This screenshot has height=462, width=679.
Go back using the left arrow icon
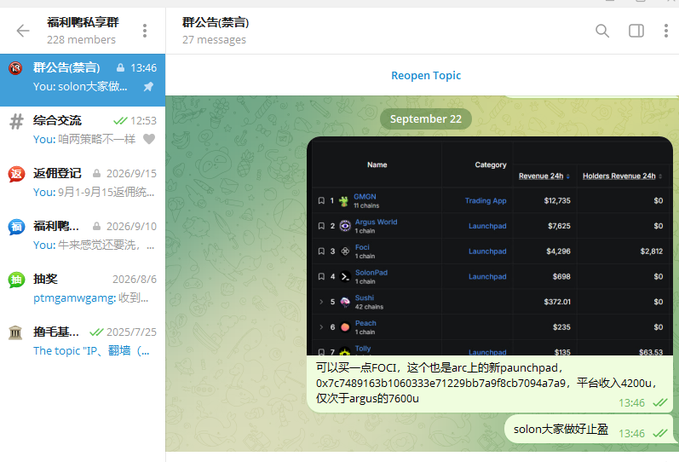tap(23, 31)
